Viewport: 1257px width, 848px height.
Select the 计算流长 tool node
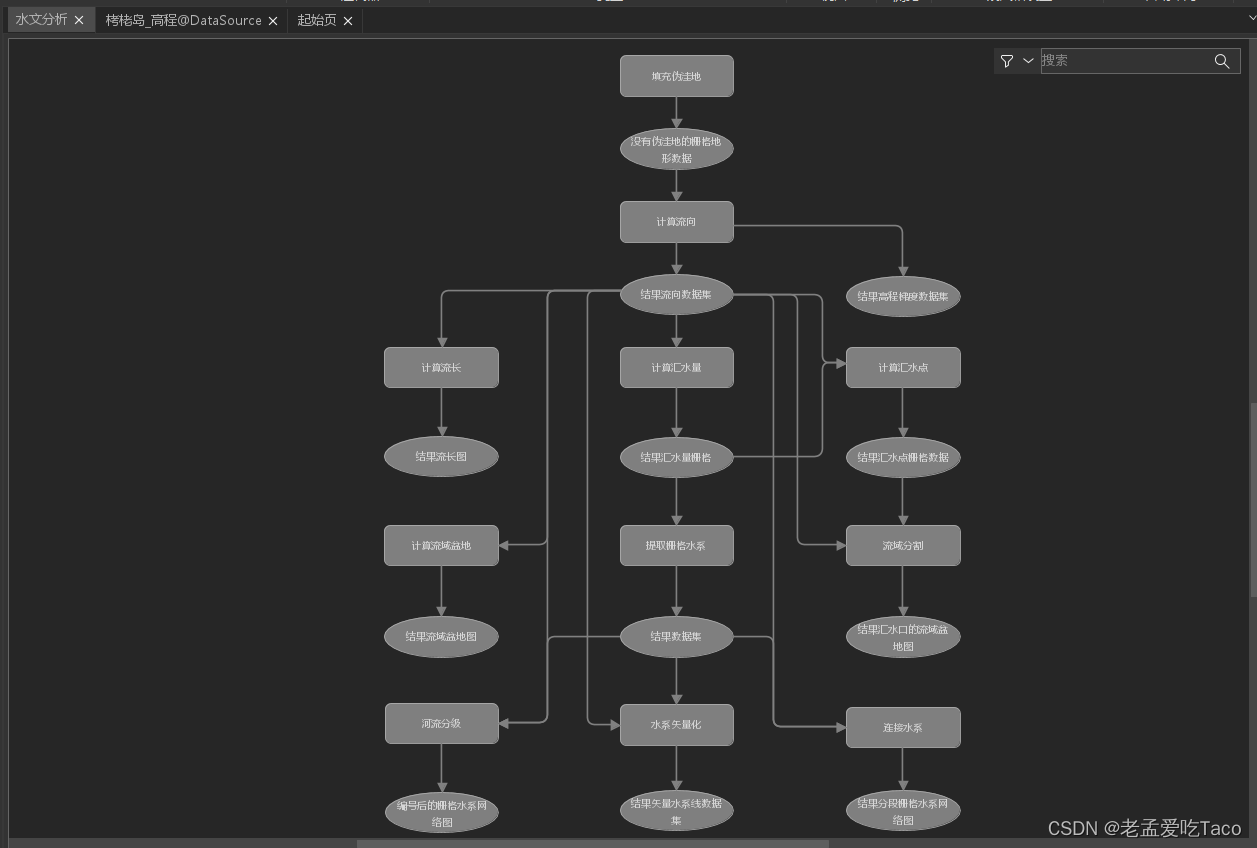(x=441, y=367)
